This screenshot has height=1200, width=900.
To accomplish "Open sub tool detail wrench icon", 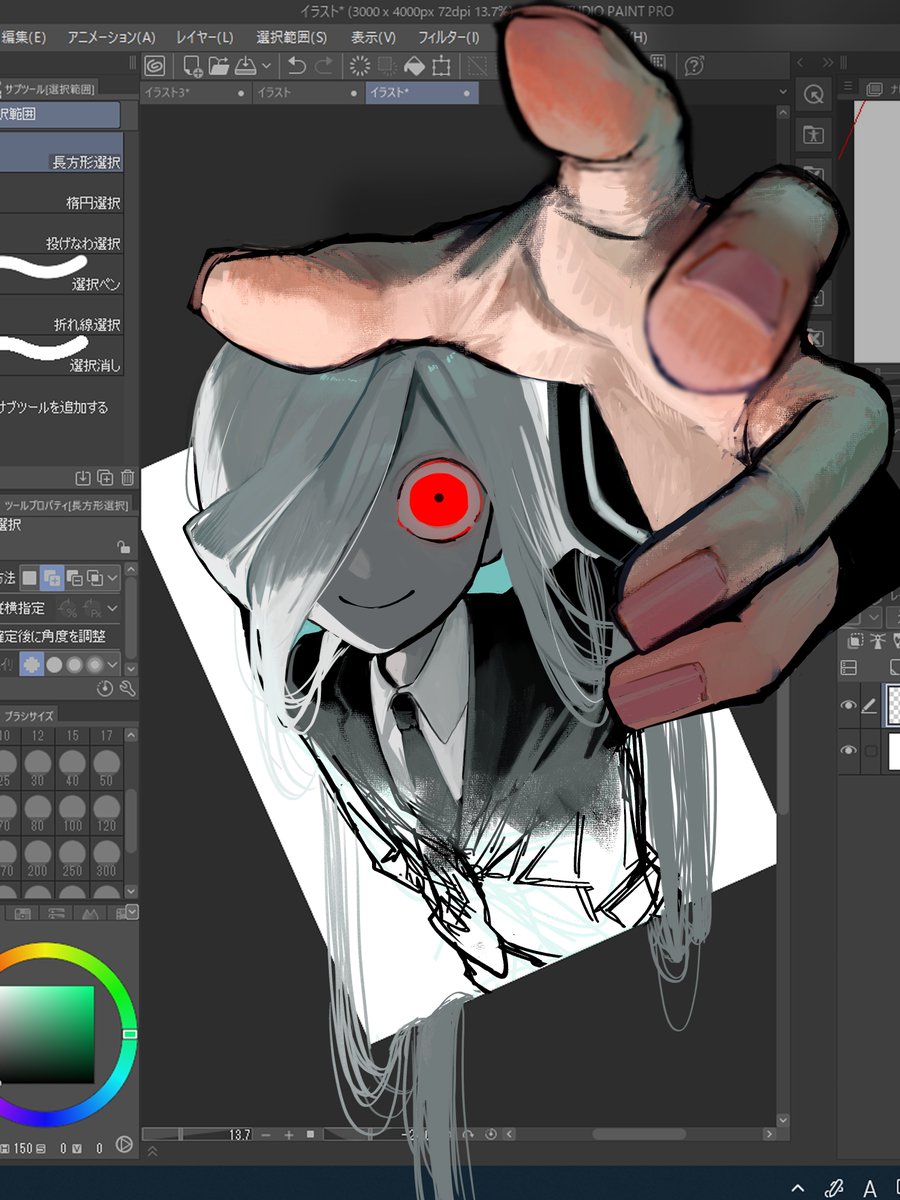I will click(127, 689).
